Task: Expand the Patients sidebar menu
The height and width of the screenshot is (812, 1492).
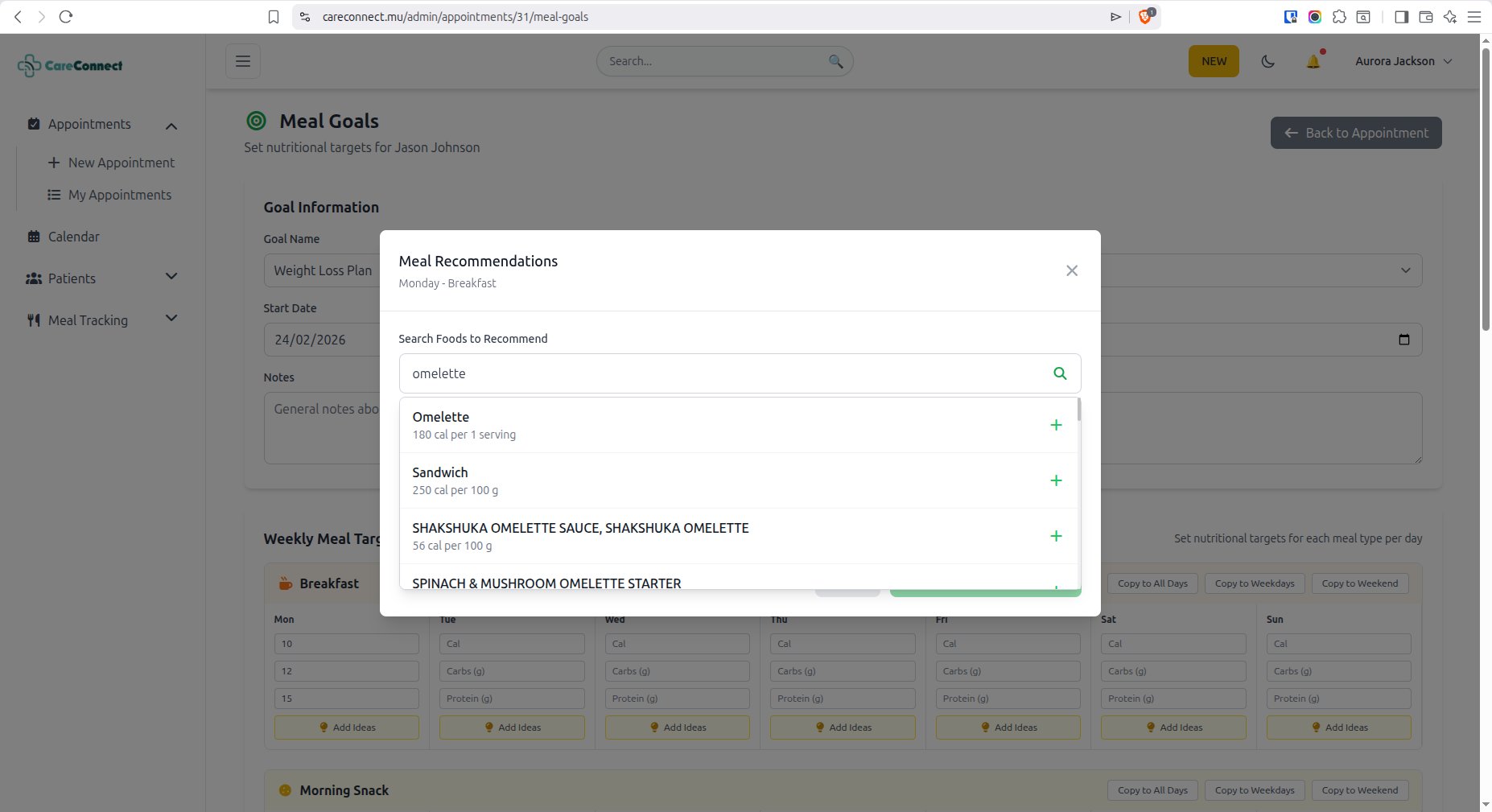Action: pos(171,278)
